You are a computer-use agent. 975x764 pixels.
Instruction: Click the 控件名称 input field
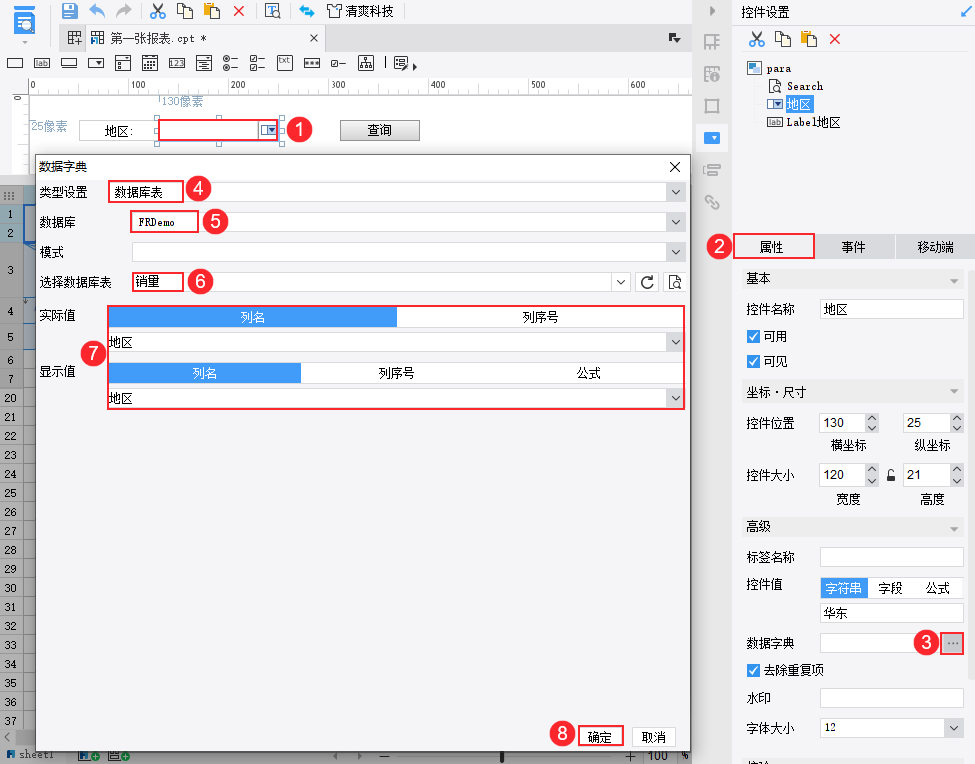(x=891, y=309)
